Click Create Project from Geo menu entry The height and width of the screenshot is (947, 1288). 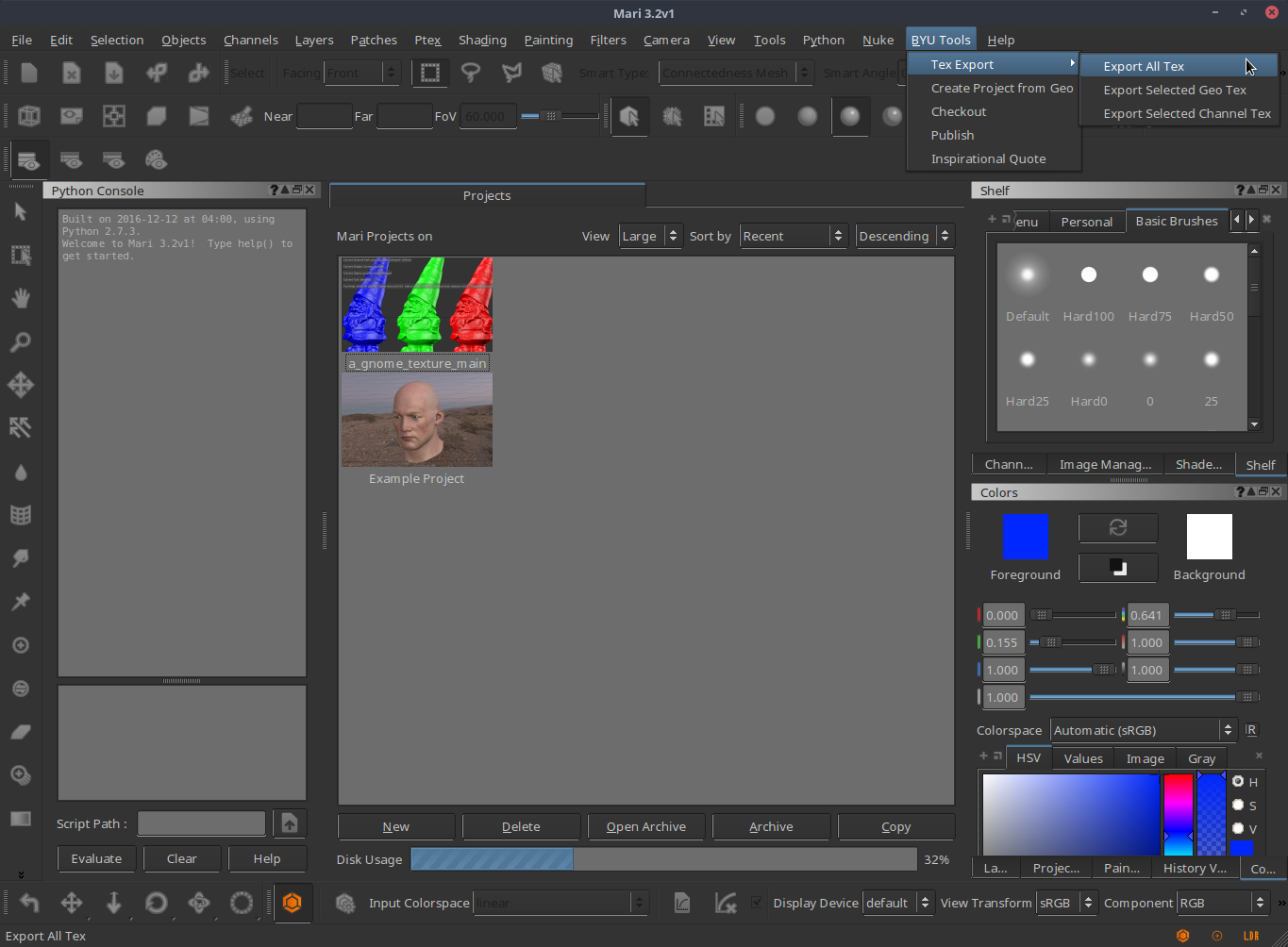[x=994, y=88]
